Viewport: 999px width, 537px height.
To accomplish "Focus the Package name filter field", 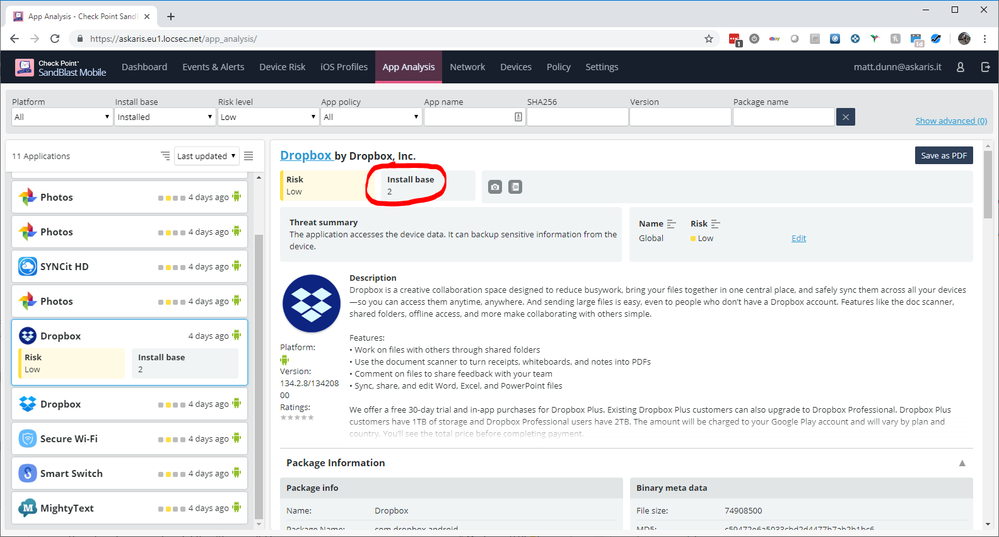I will pyautogui.click(x=784, y=117).
